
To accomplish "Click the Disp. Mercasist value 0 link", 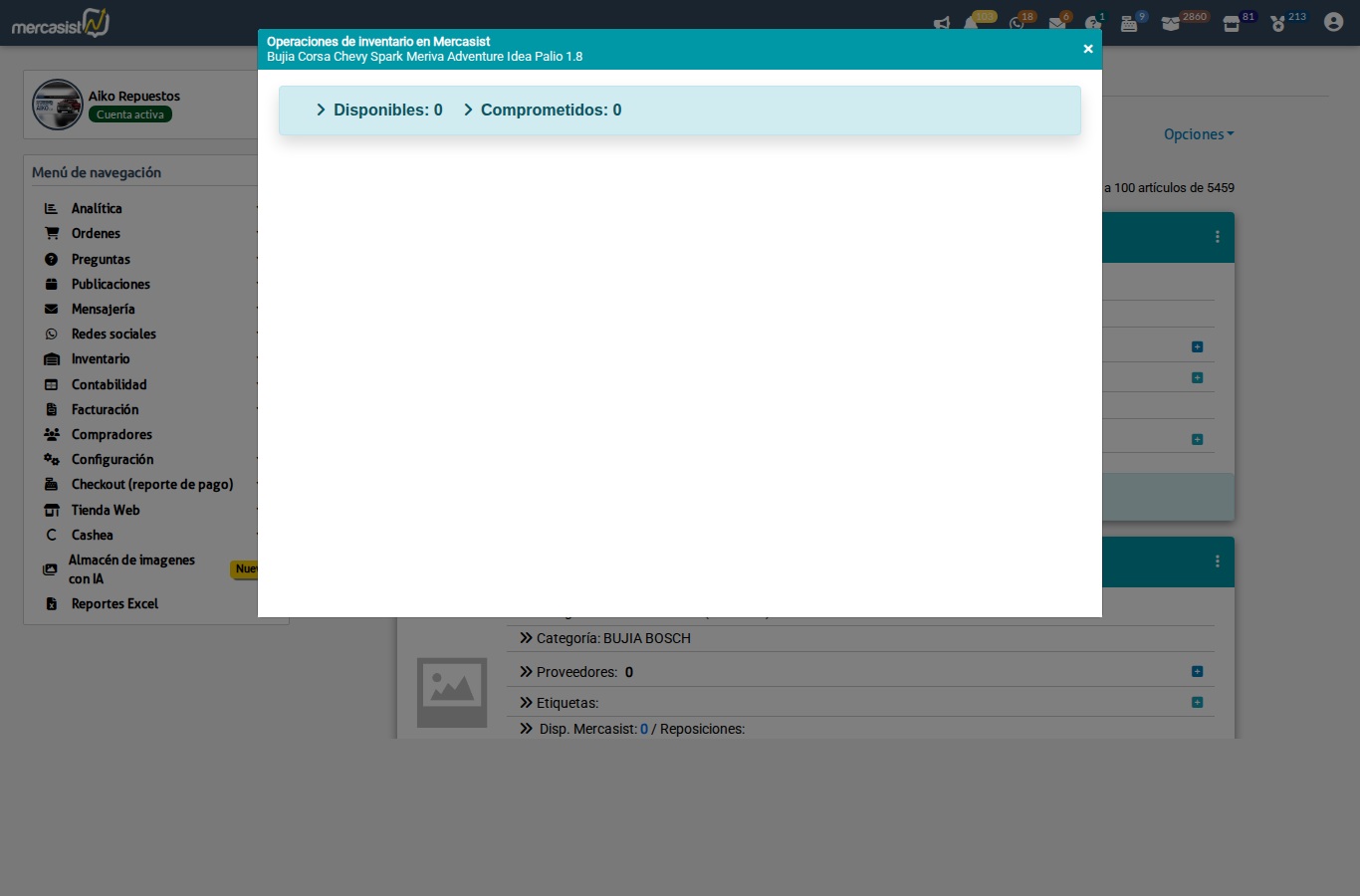I will 644,729.
